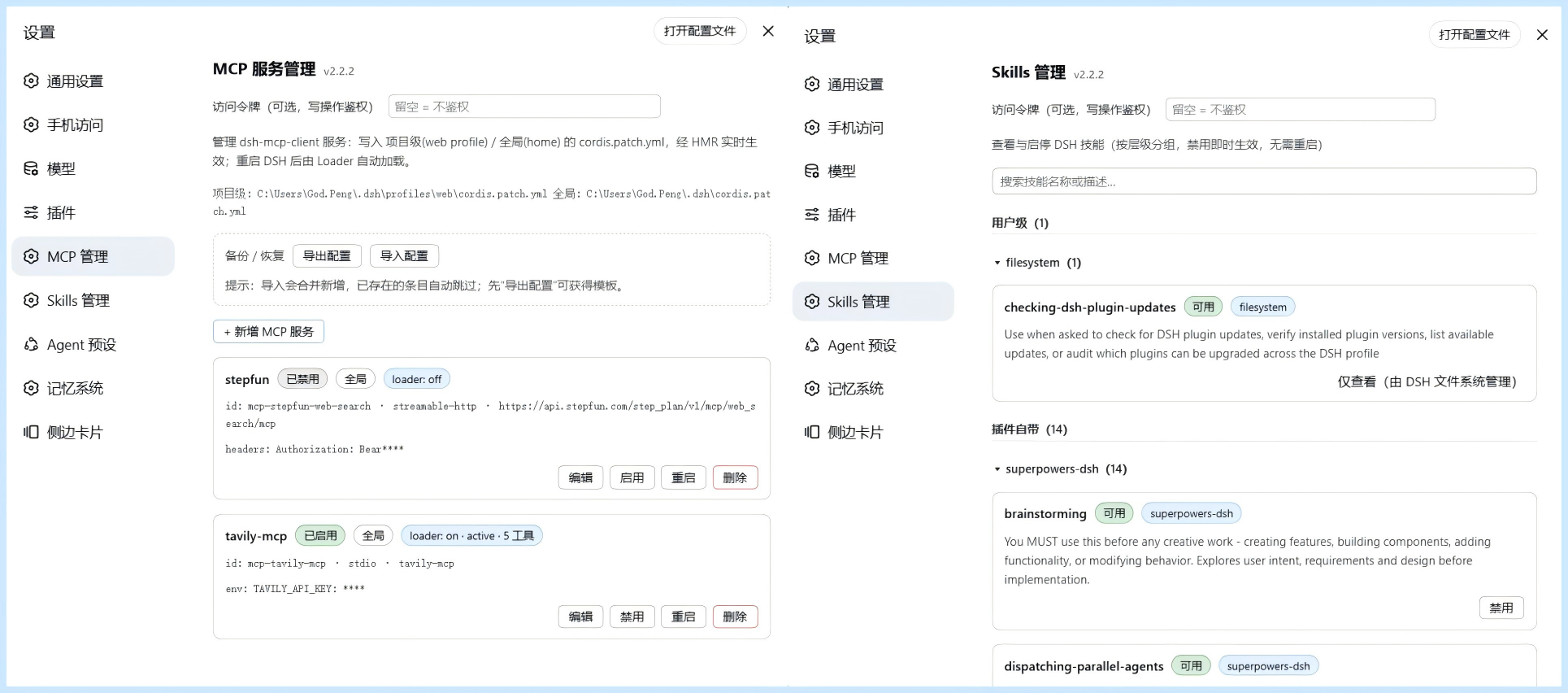This screenshot has width=1568, height=693.
Task: Click 编辑 for the tavily-mcp service
Action: point(580,617)
